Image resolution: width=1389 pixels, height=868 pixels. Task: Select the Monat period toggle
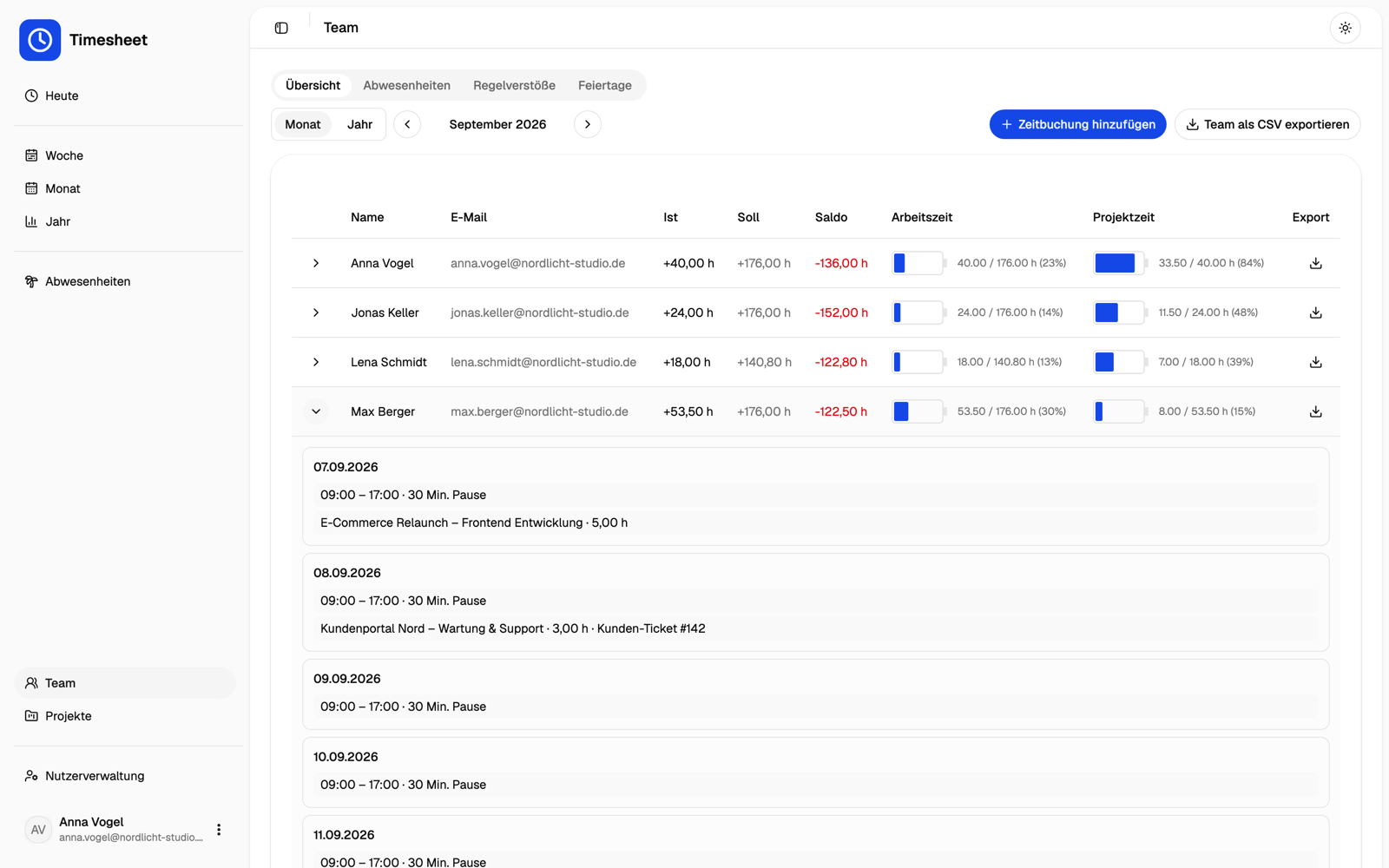click(303, 124)
